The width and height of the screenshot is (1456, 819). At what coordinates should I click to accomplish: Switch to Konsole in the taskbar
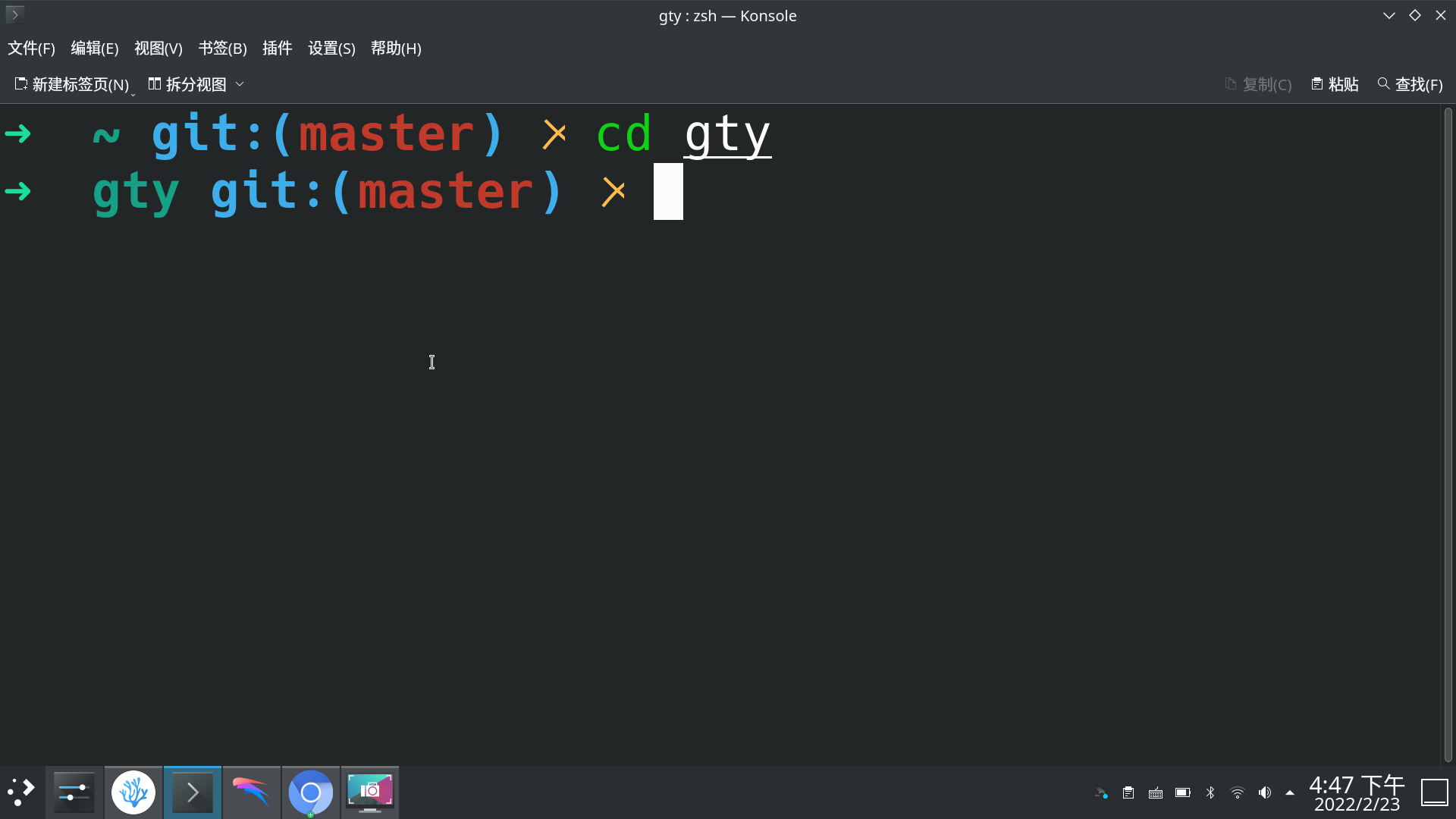pyautogui.click(x=193, y=792)
